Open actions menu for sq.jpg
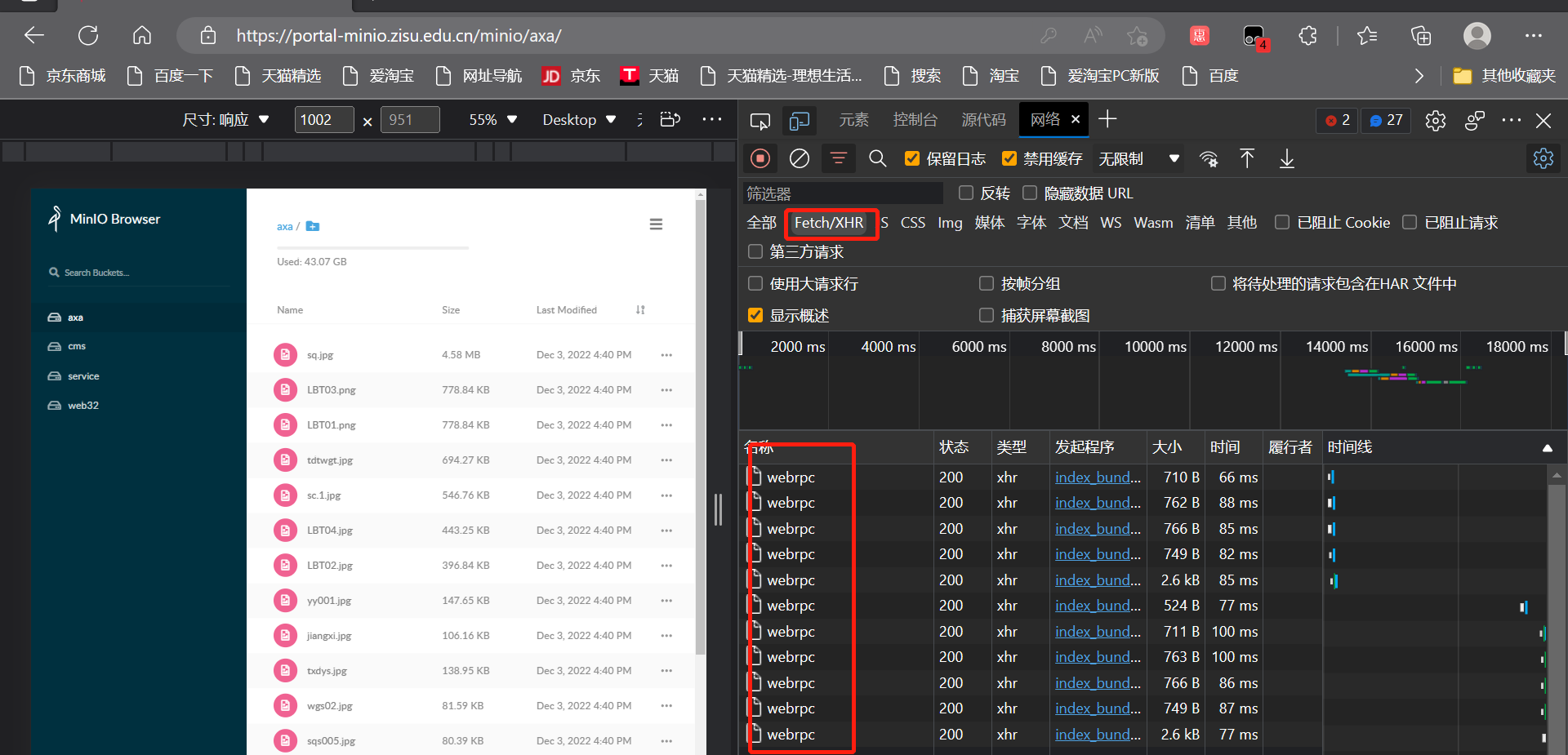This screenshot has width=1568, height=755. click(666, 355)
